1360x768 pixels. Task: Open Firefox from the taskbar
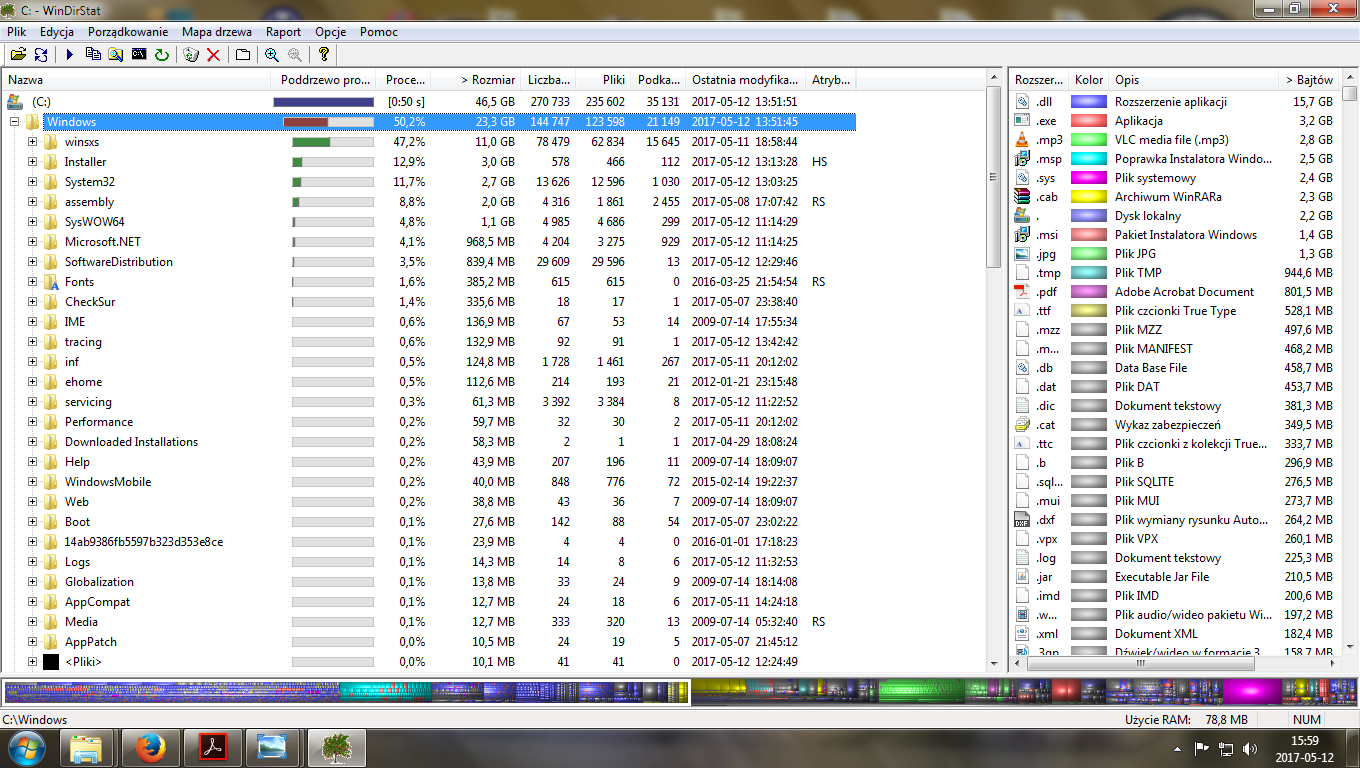(x=150, y=747)
